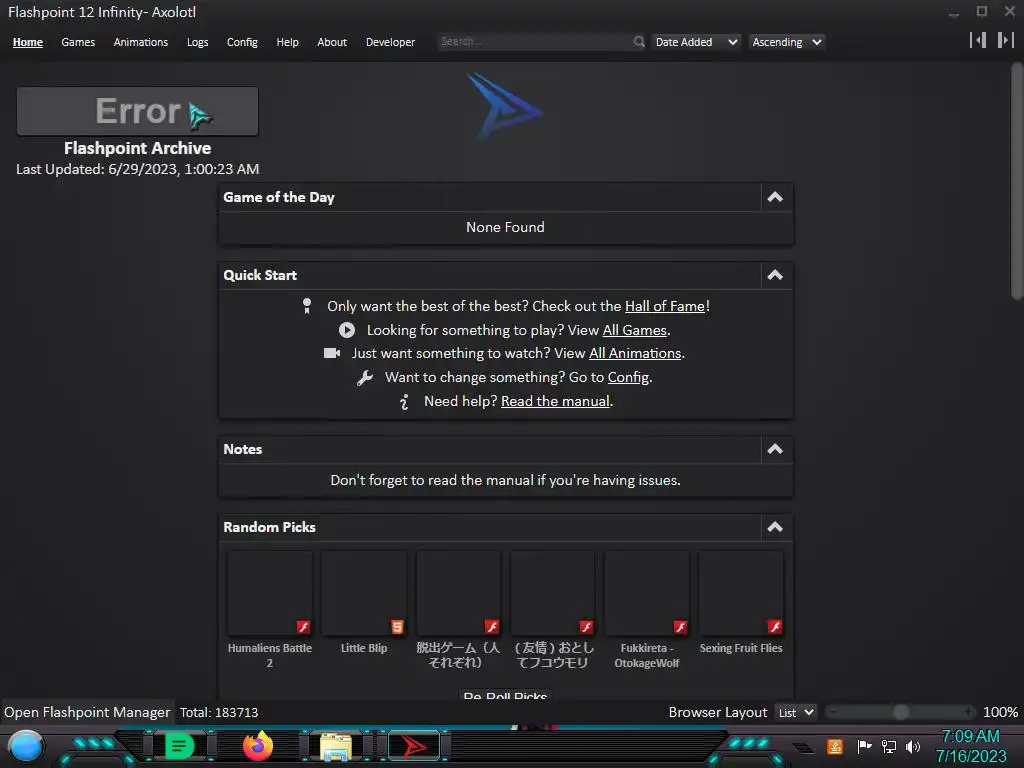Screen dimensions: 1024x768
Task: Follow the All Animations link
Action: (x=635, y=353)
